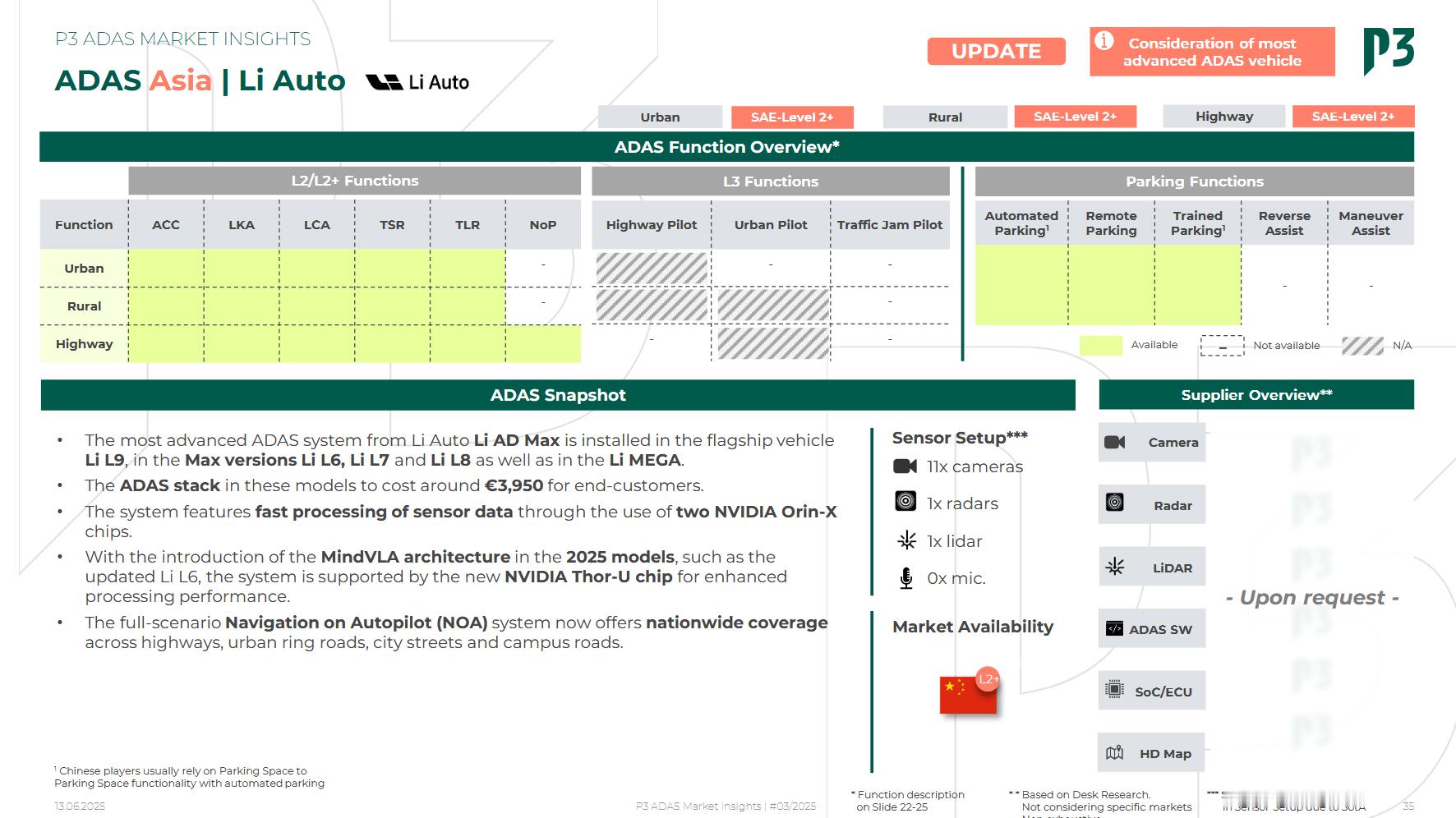Click the ADAS Function Overview header bar
Screen dimensions: 1456x818
(x=726, y=147)
